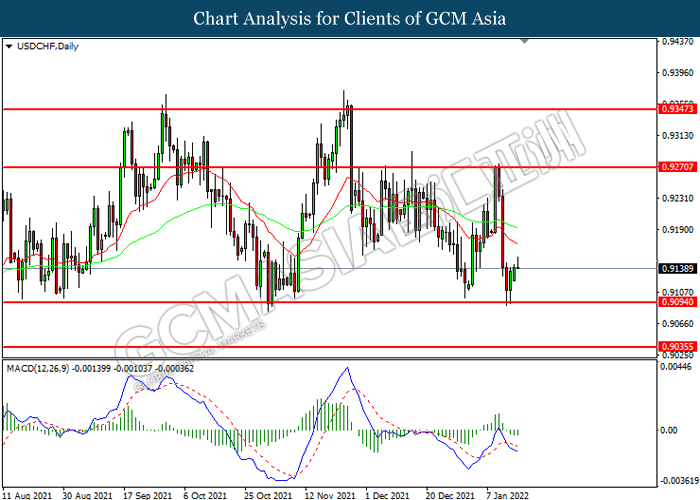Click the 20 Dec 2021 date label

[x=450, y=495]
